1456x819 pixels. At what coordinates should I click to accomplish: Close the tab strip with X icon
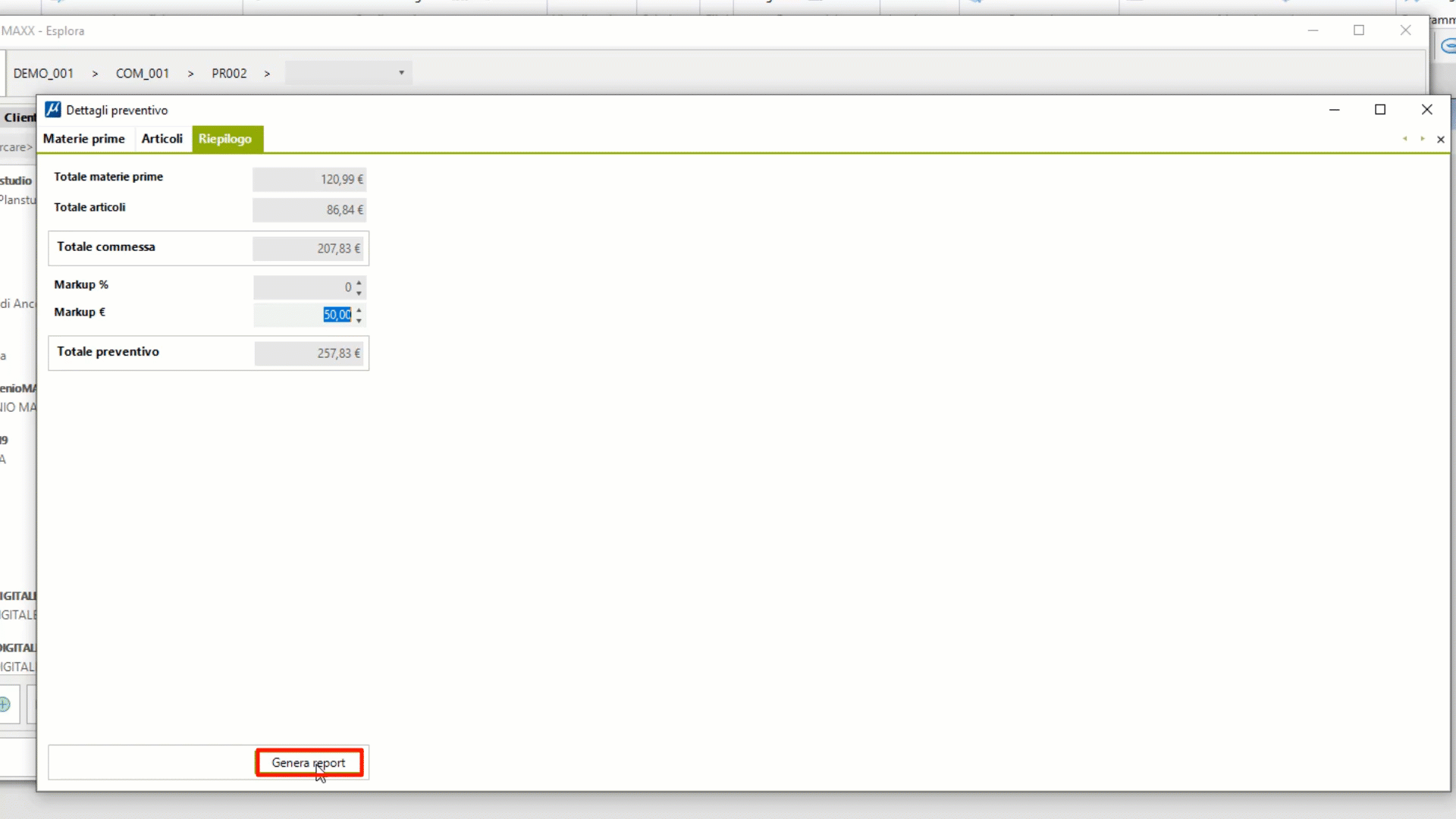pyautogui.click(x=1441, y=140)
